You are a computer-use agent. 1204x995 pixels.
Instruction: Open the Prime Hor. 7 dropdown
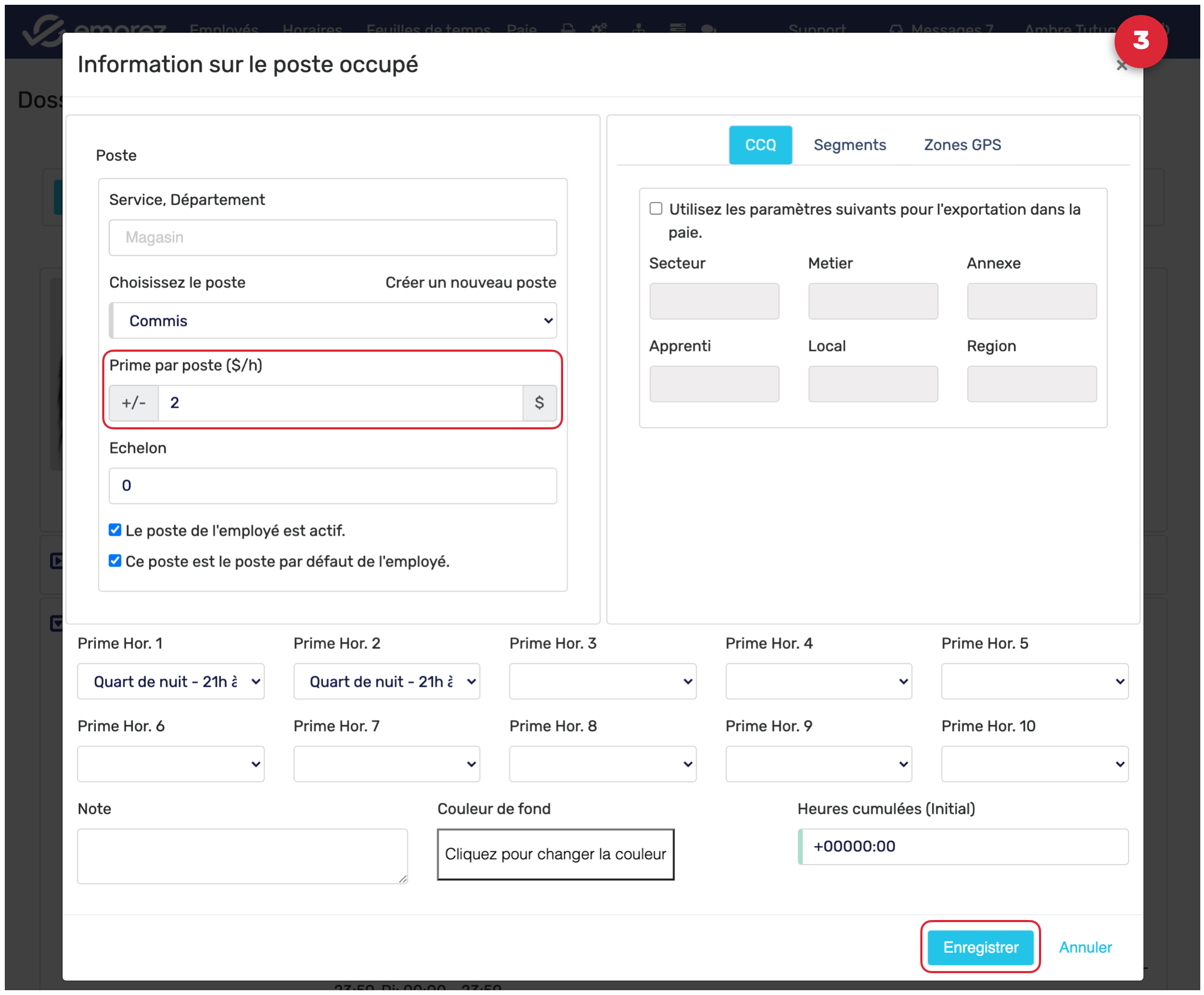(x=386, y=764)
